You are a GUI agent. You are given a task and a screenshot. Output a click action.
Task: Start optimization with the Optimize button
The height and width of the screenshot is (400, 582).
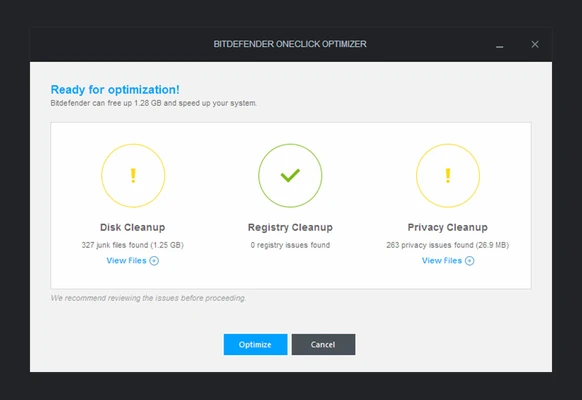point(255,344)
